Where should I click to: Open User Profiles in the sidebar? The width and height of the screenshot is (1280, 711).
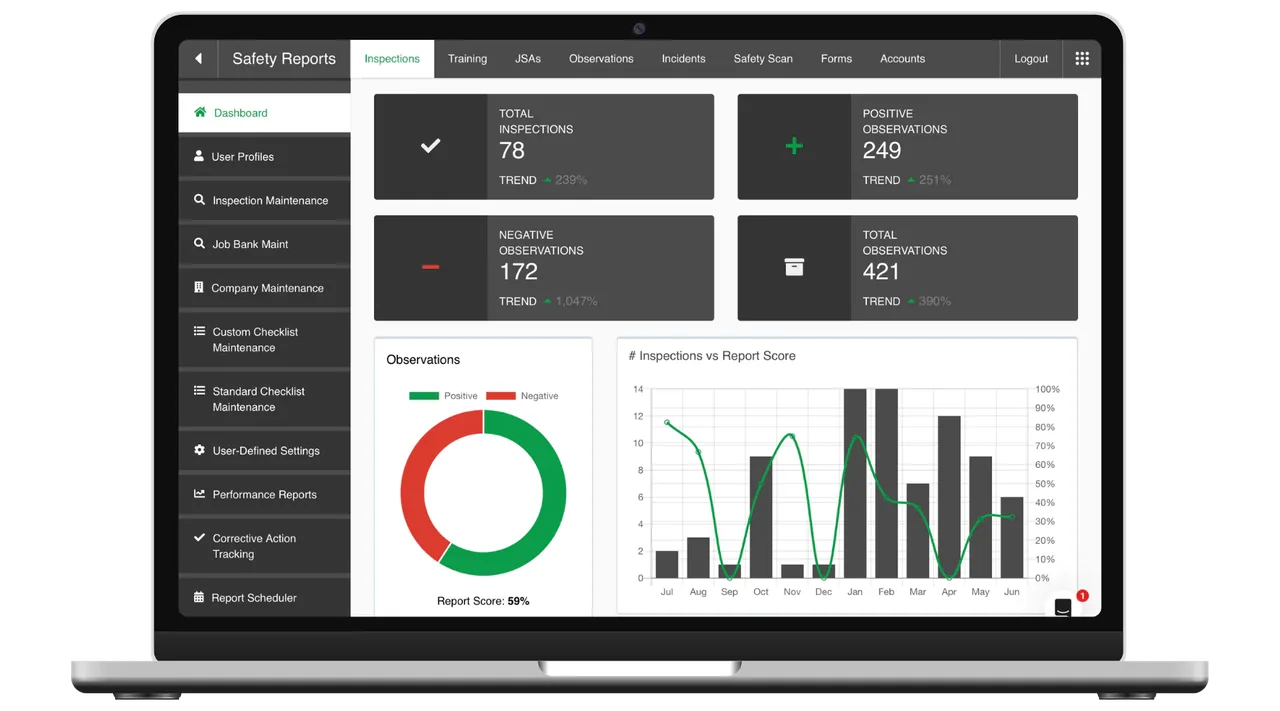[264, 157]
